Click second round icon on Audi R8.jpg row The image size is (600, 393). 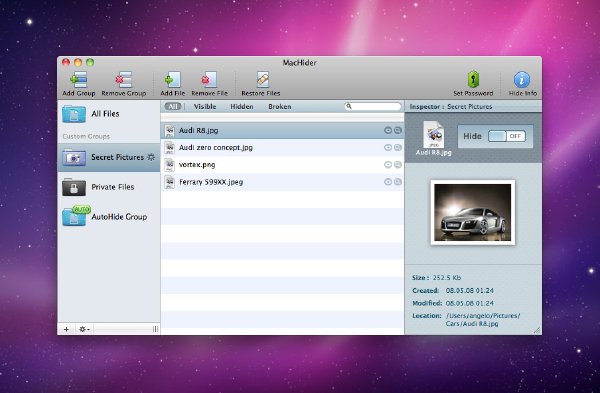[x=398, y=130]
